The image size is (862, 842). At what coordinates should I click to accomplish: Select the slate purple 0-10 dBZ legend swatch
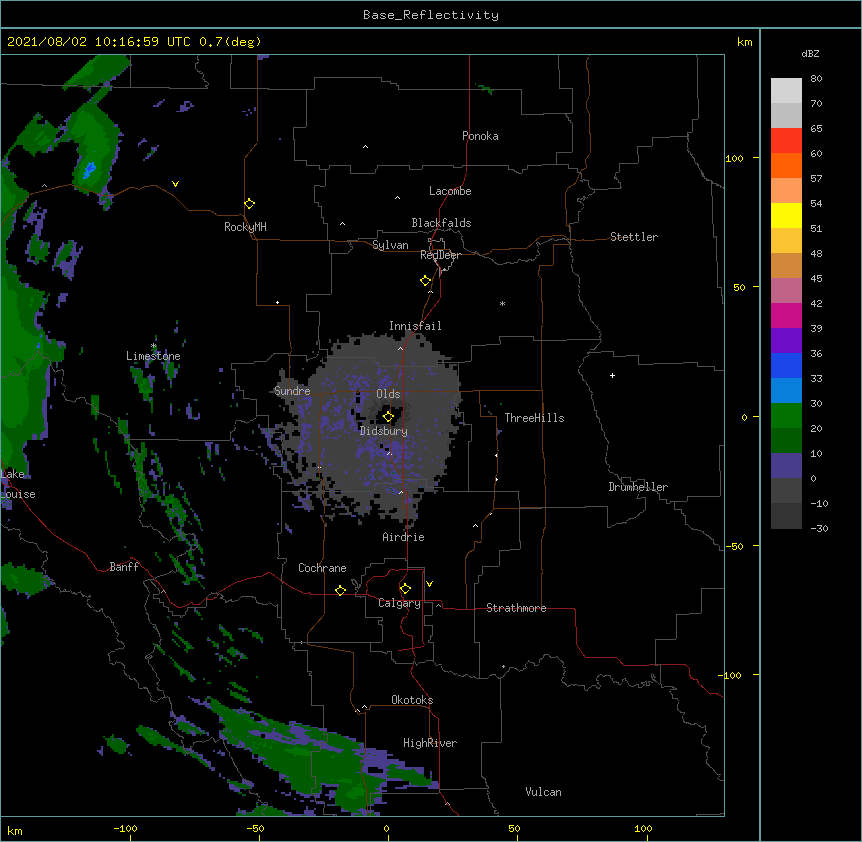(786, 466)
